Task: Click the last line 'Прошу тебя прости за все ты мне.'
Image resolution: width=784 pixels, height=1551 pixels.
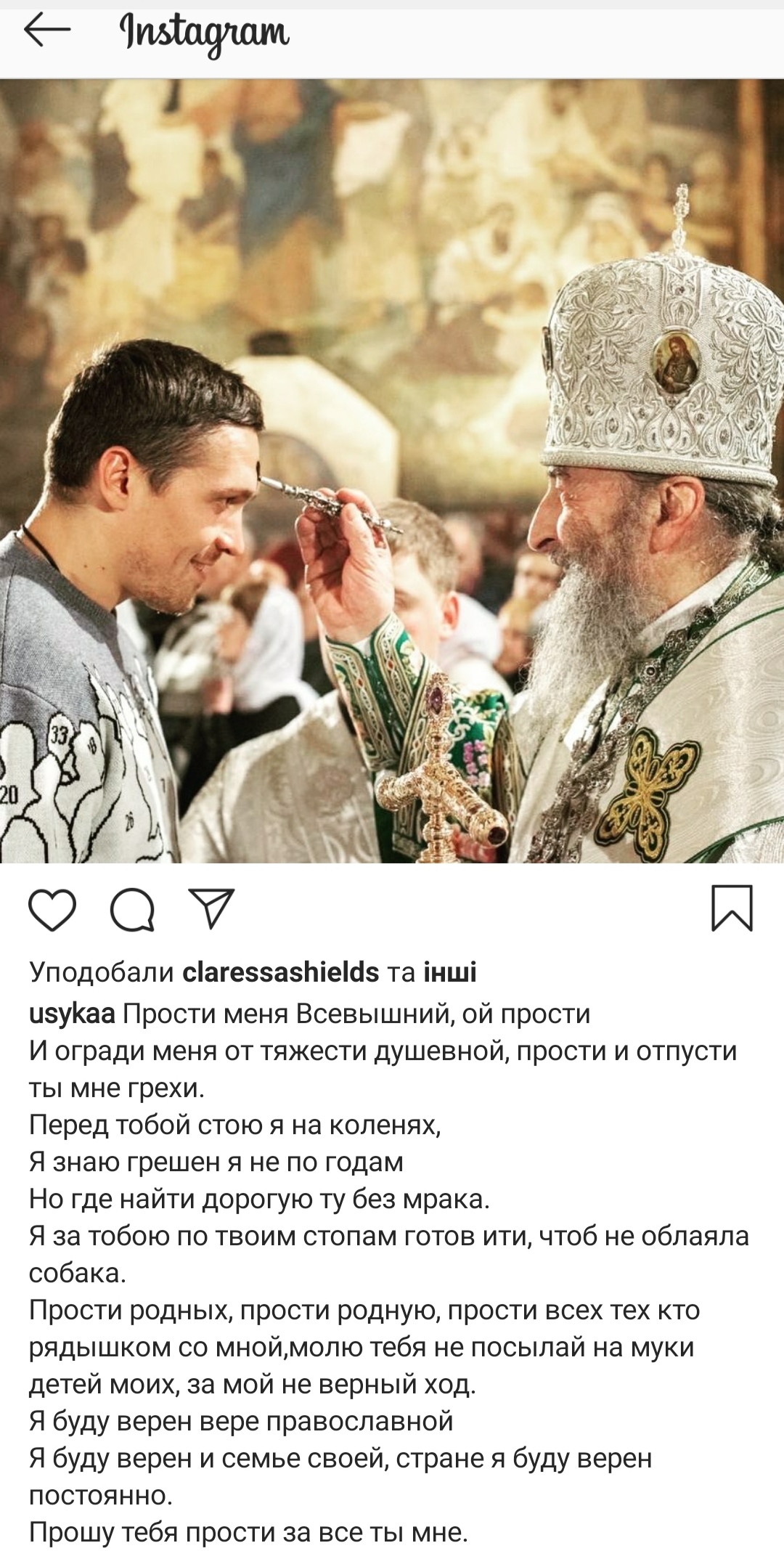Action: pos(248,1532)
